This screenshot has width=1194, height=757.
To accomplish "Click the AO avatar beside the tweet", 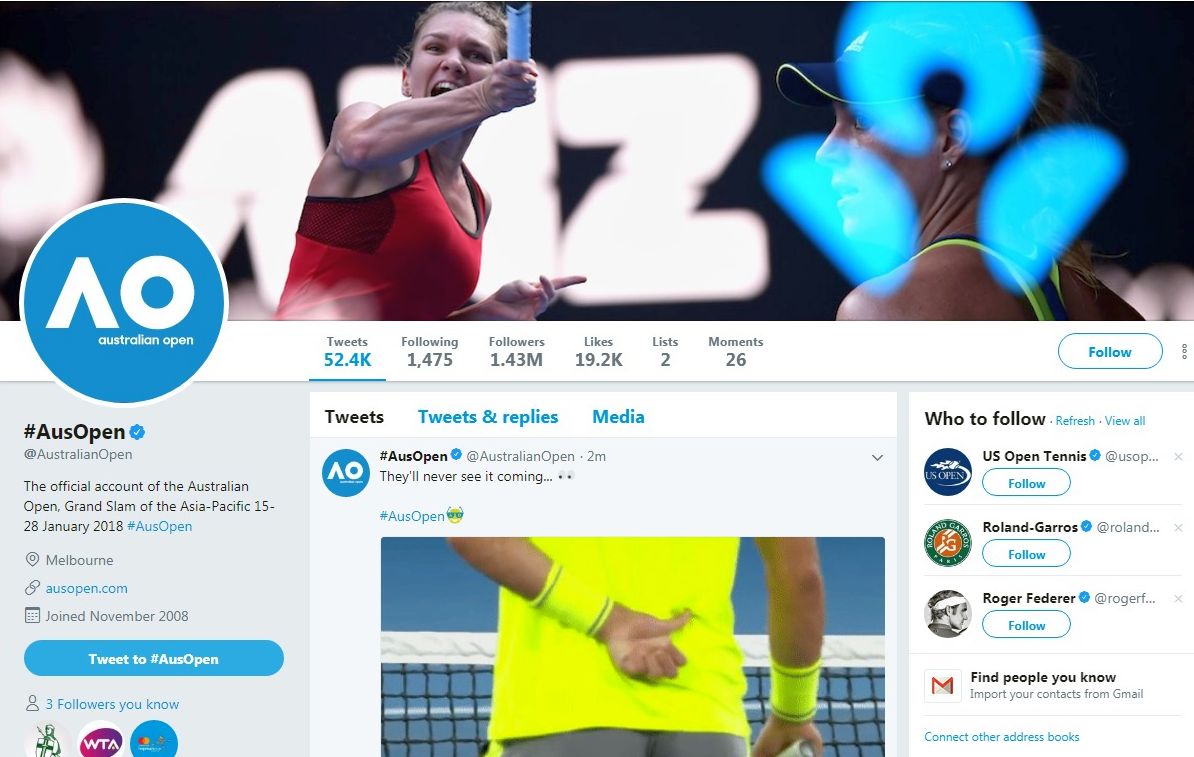I will coord(346,472).
